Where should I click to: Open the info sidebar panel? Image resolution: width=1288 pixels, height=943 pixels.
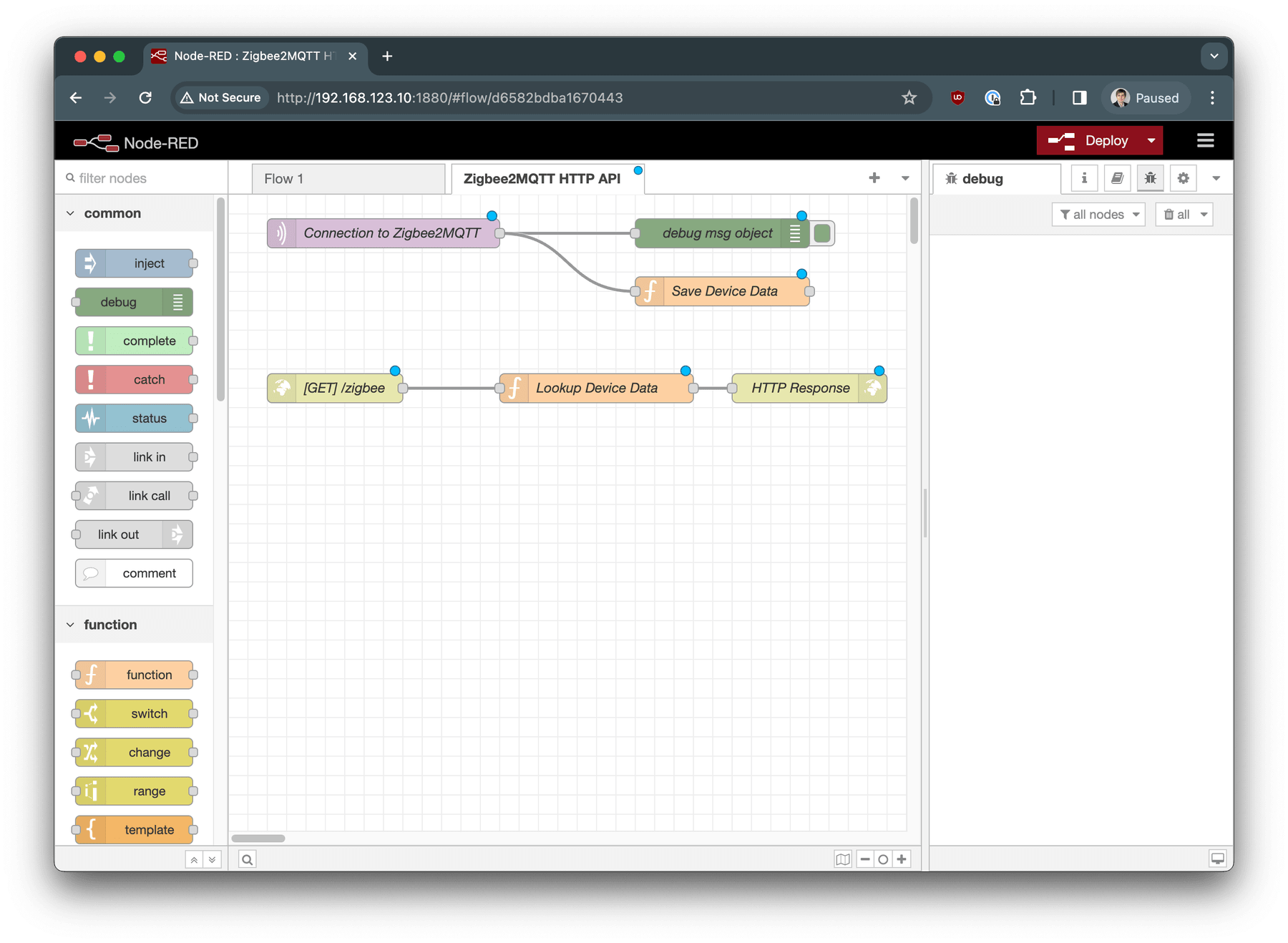tap(1083, 178)
